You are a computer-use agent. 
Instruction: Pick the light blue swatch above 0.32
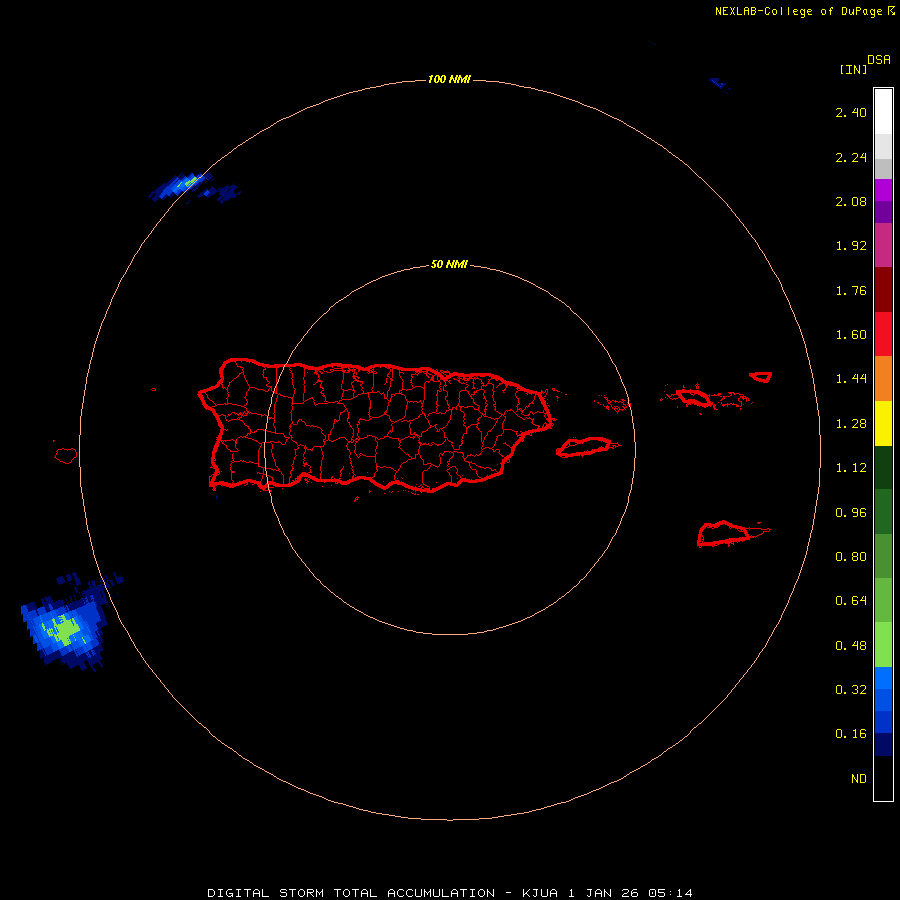(883, 678)
